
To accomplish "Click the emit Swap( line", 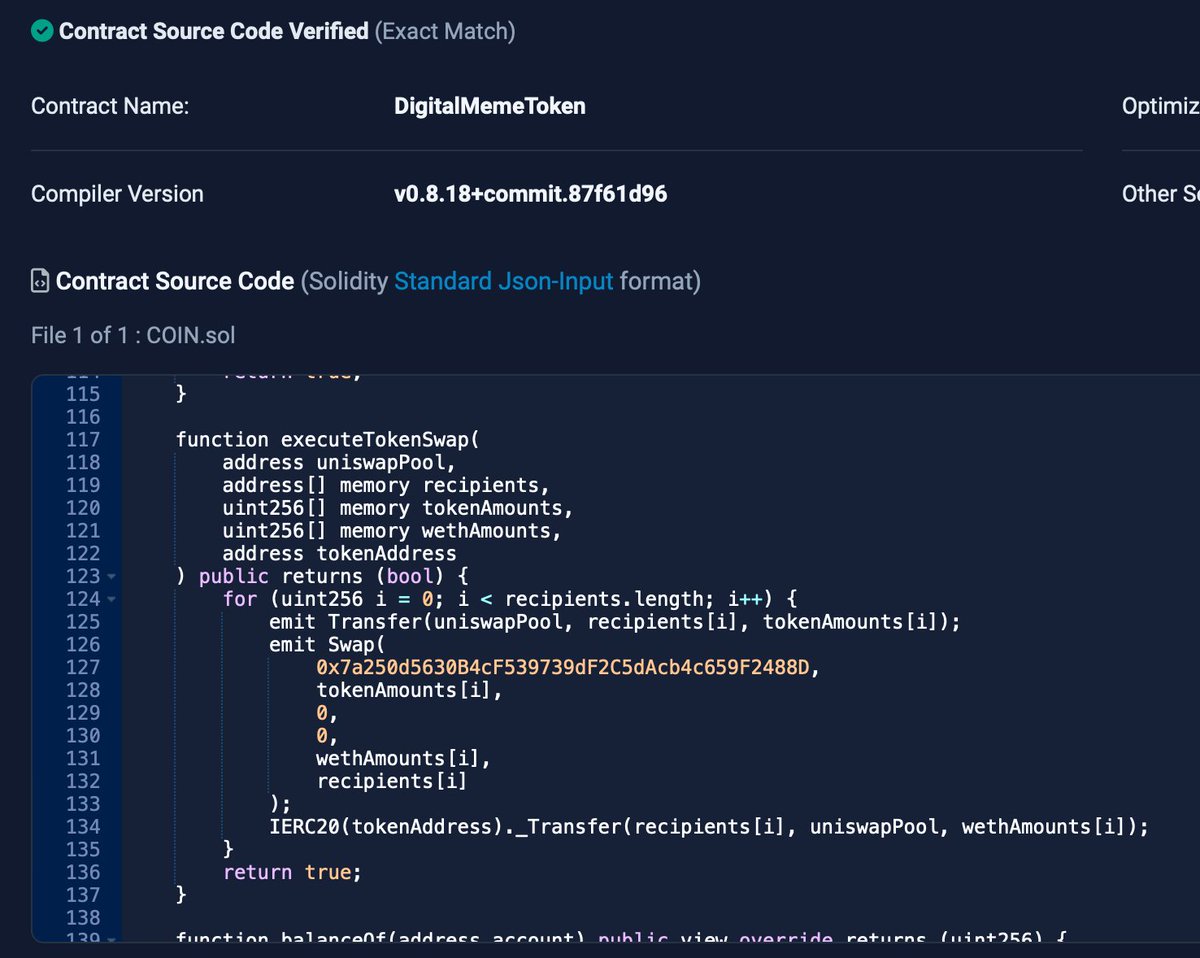I will [328, 645].
